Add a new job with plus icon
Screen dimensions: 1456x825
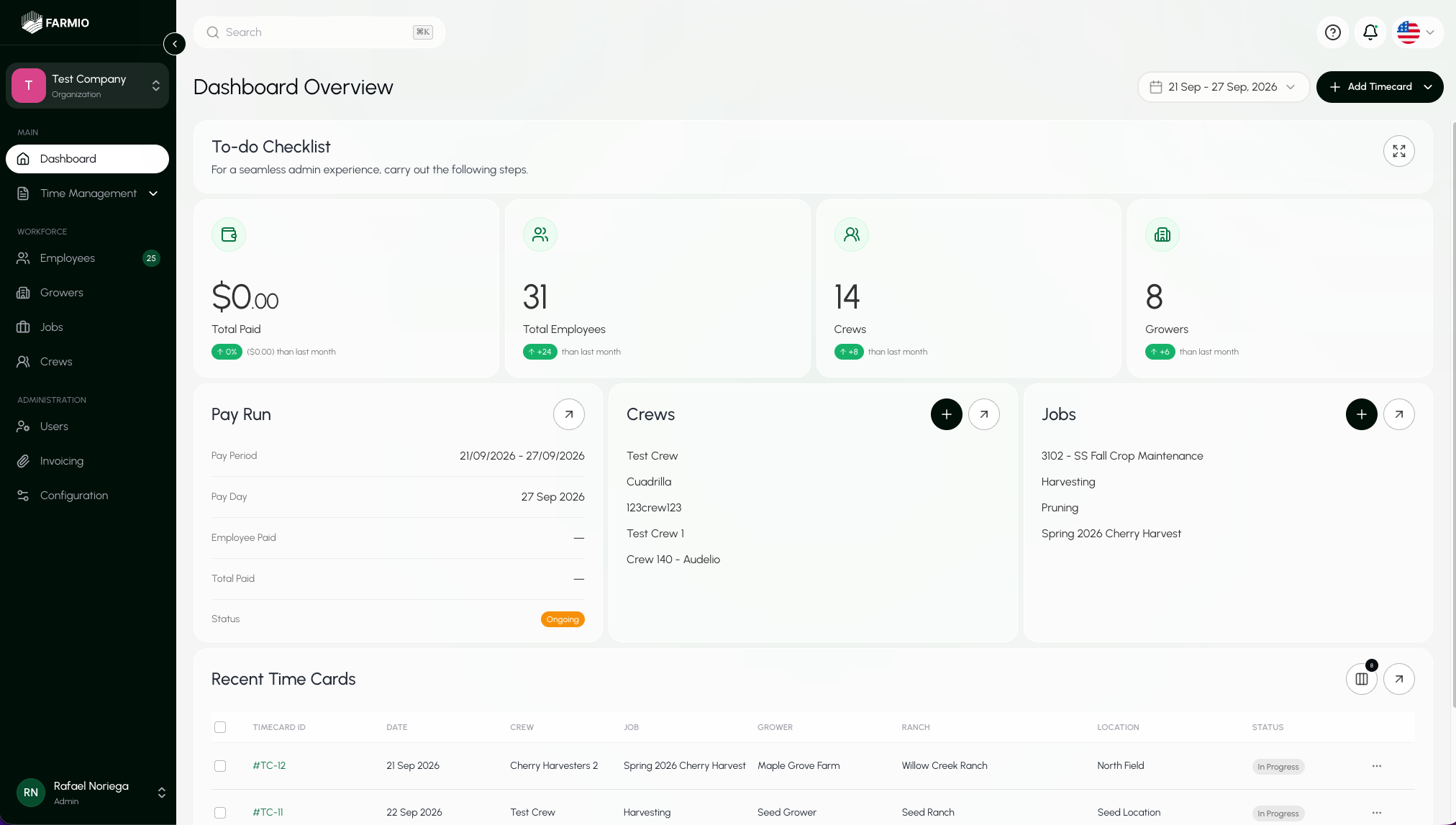coord(1362,414)
